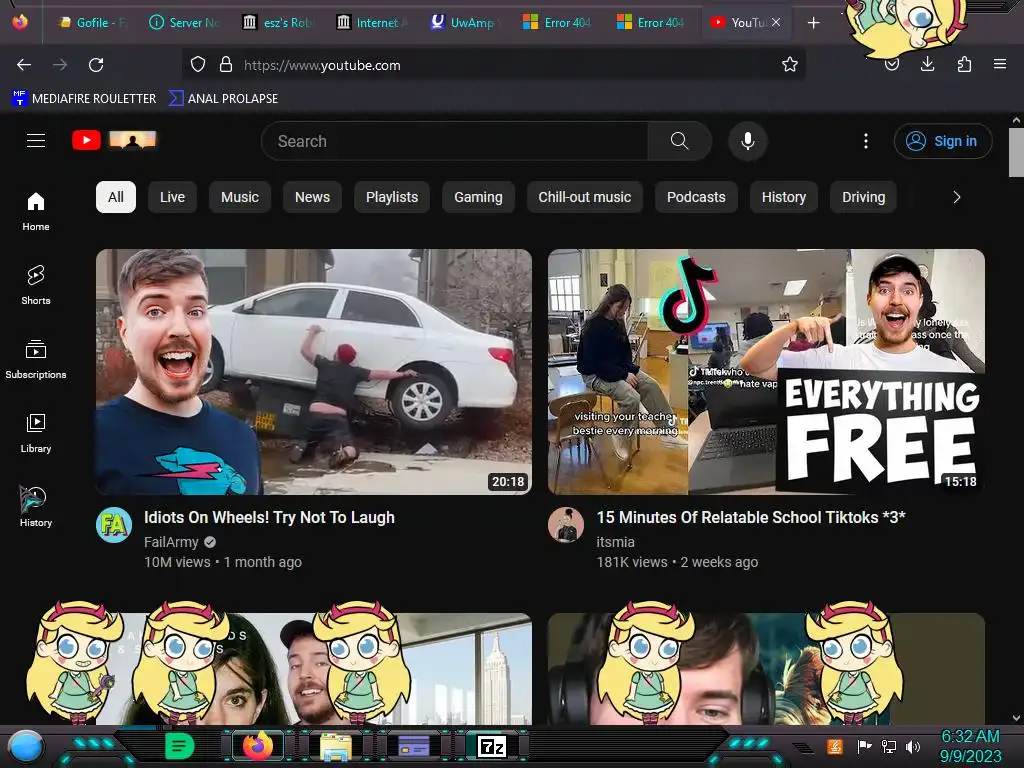
Task: Open the green notes app on taskbar
Action: [179, 746]
